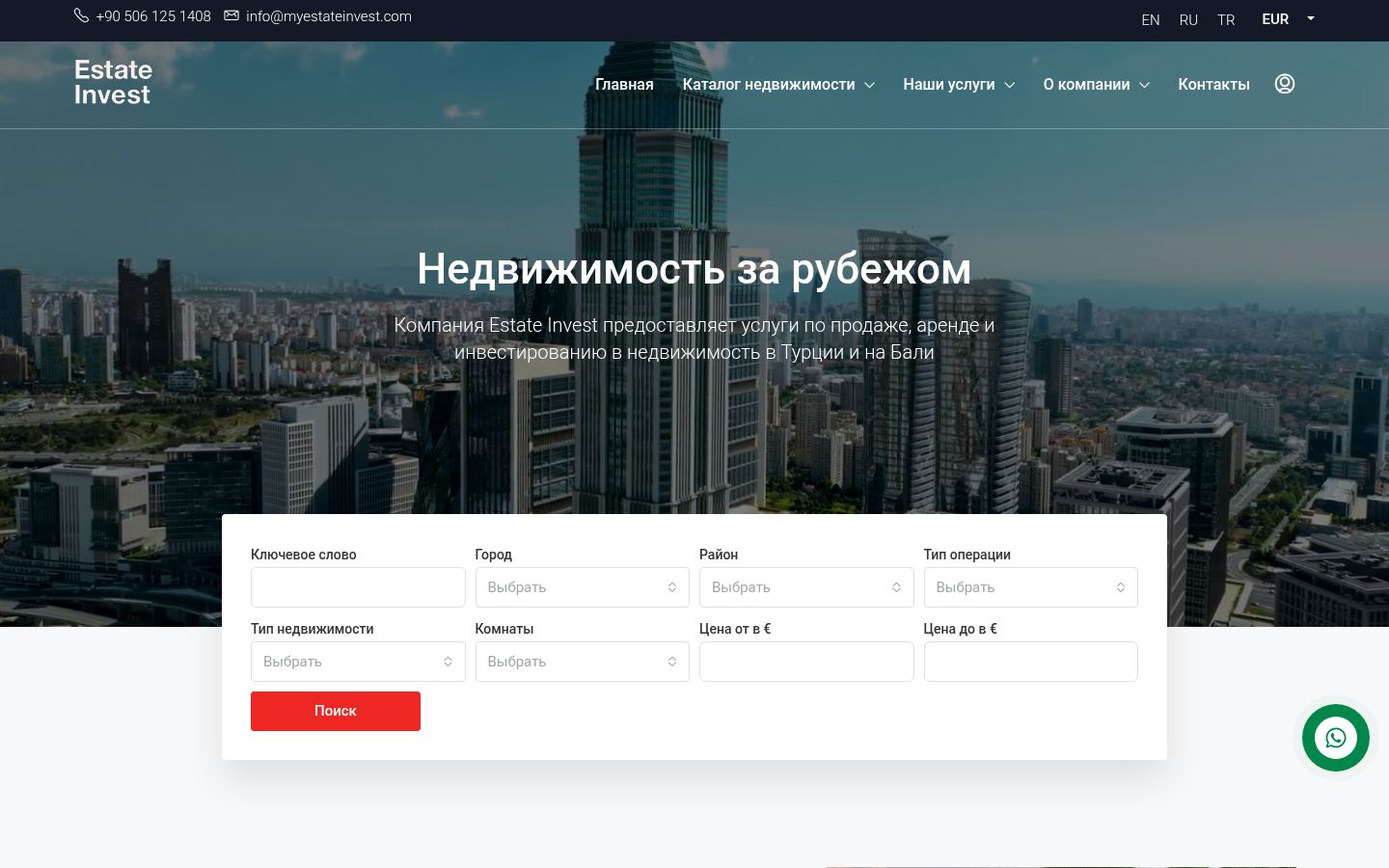Click the Estate Invest logo
The image size is (1389, 868).
pyautogui.click(x=113, y=82)
